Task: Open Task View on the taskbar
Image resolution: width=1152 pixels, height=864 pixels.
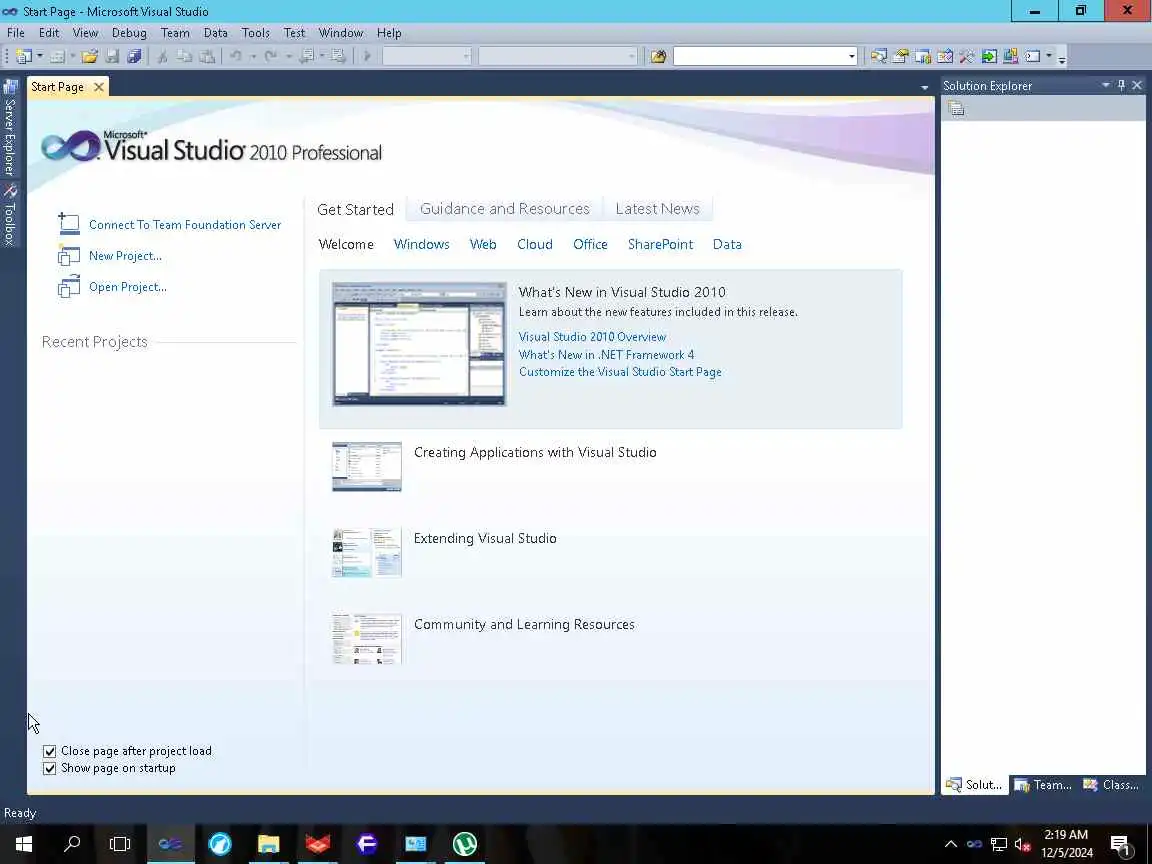Action: [120, 843]
